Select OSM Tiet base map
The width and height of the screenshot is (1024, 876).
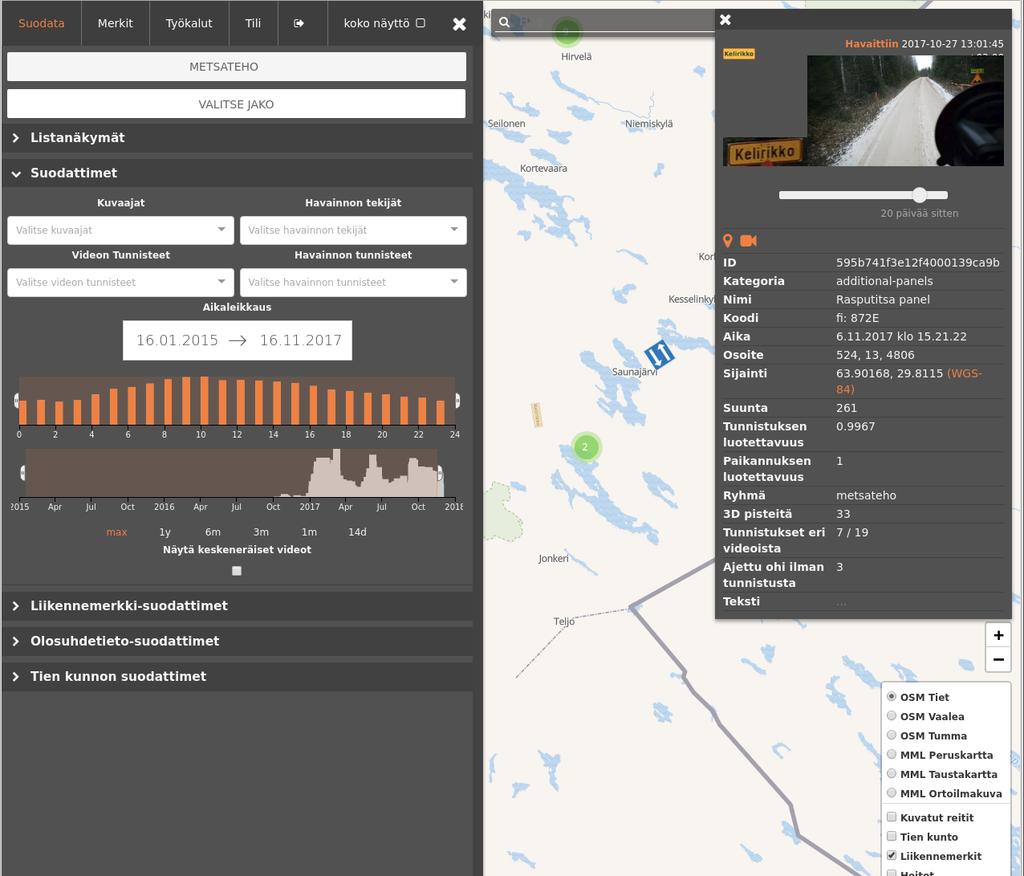point(891,696)
